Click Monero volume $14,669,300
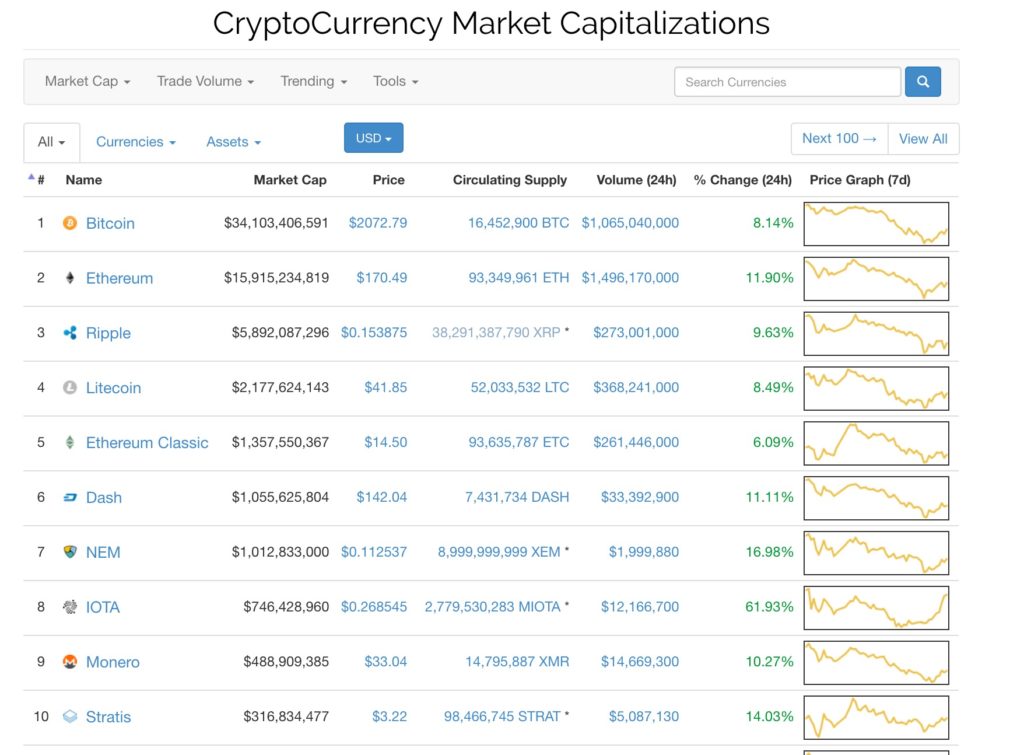The width and height of the screenshot is (1024, 755). pos(640,662)
